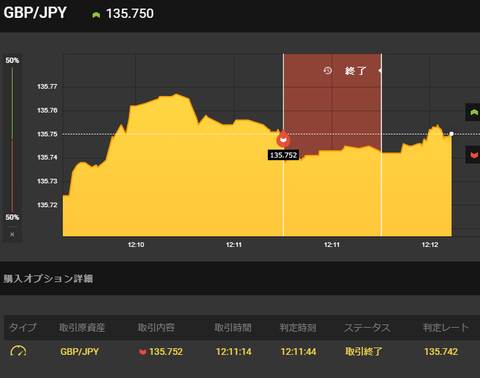Click the red entry marker on chart
Viewport: 480px width, 378px height.
[x=283, y=139]
